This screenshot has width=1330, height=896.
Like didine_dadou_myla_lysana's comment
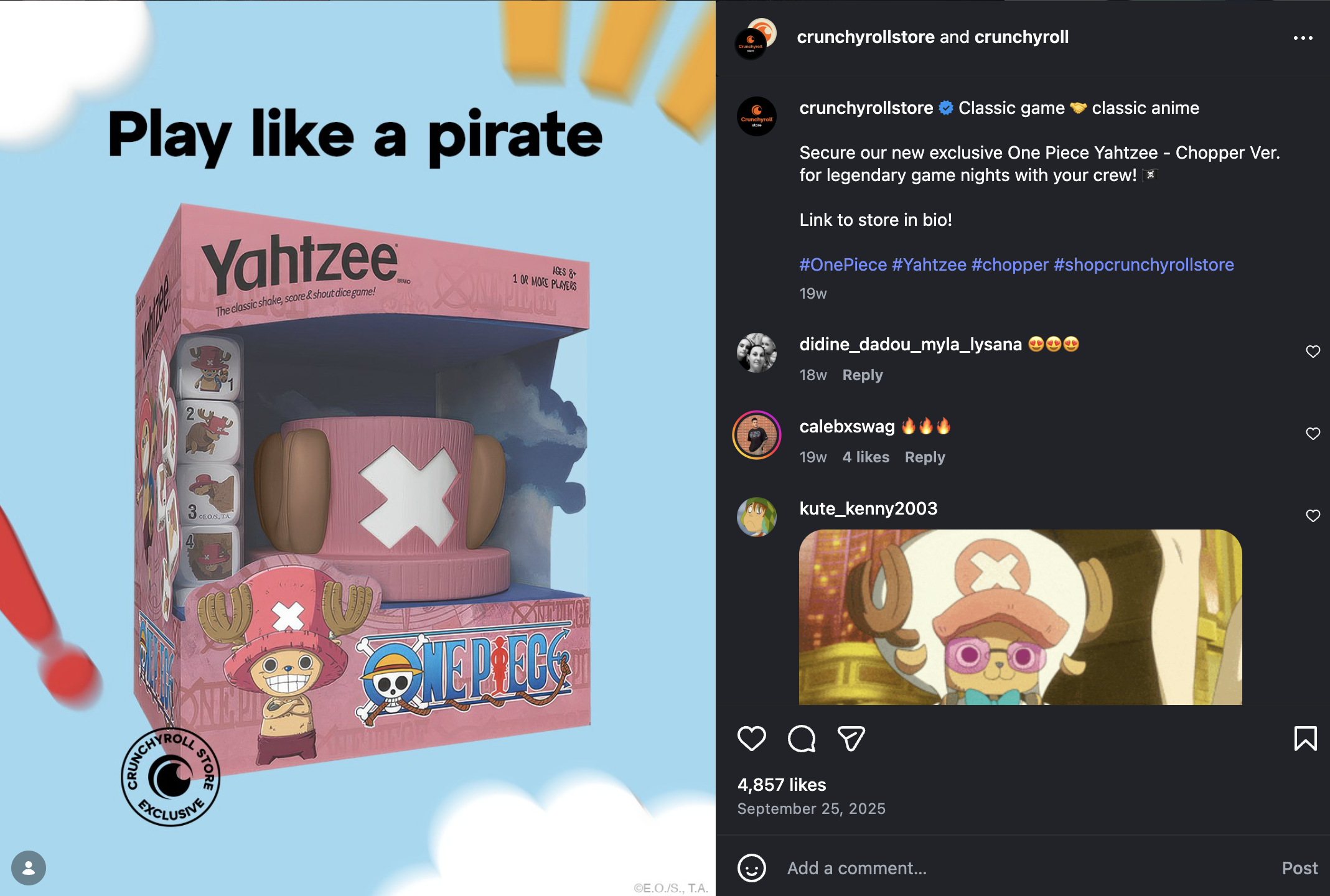1313,352
